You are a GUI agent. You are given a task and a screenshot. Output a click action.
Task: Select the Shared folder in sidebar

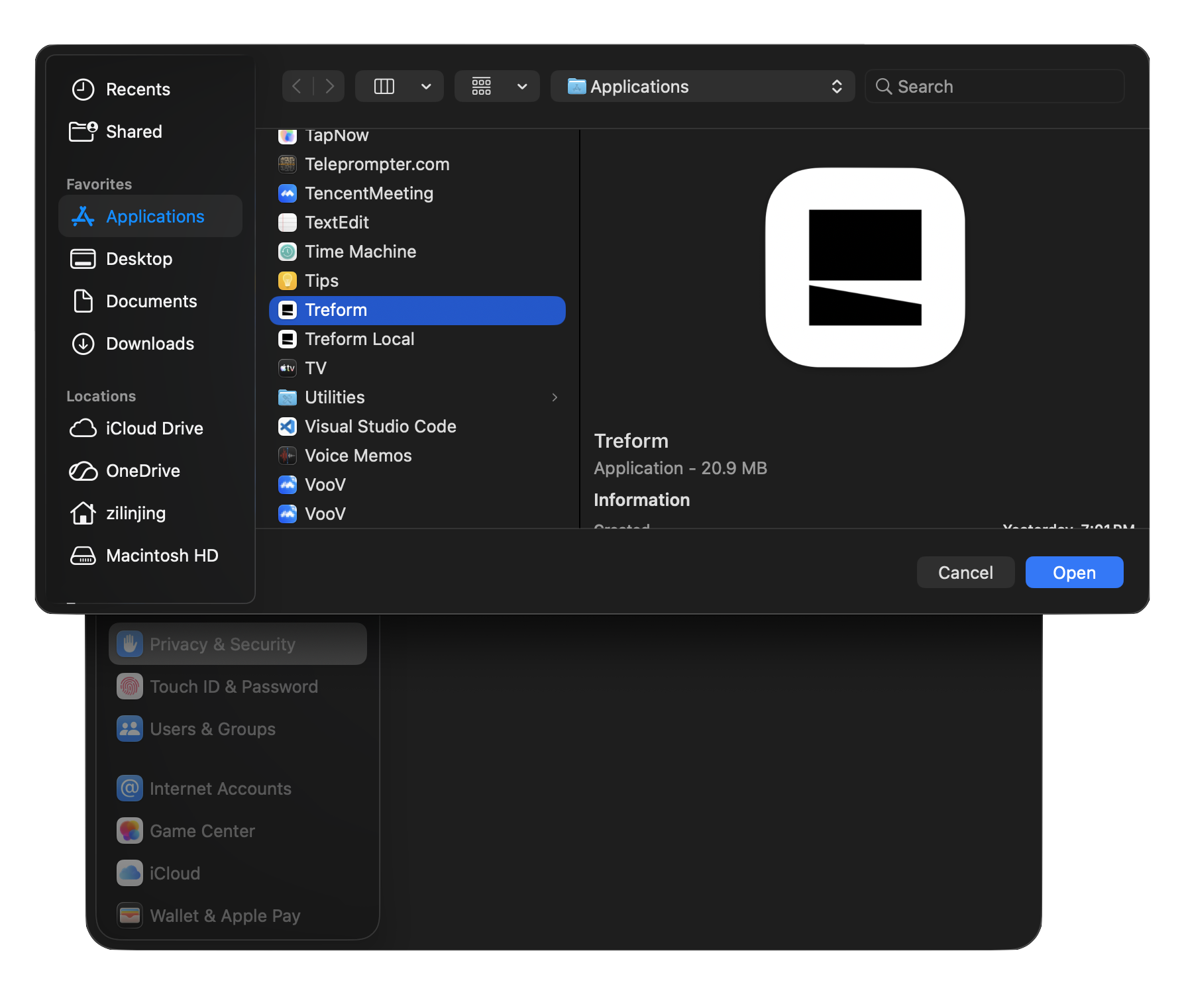click(150, 132)
